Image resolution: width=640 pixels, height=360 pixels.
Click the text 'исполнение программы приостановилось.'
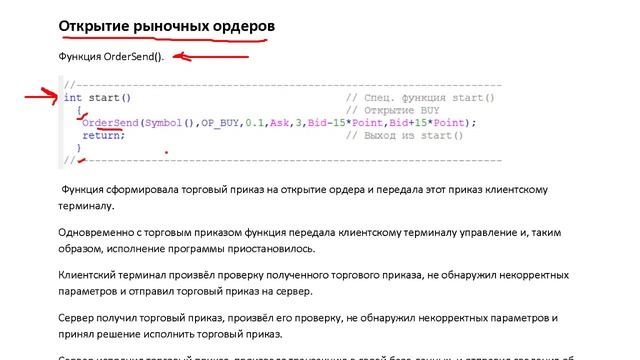pos(211,249)
